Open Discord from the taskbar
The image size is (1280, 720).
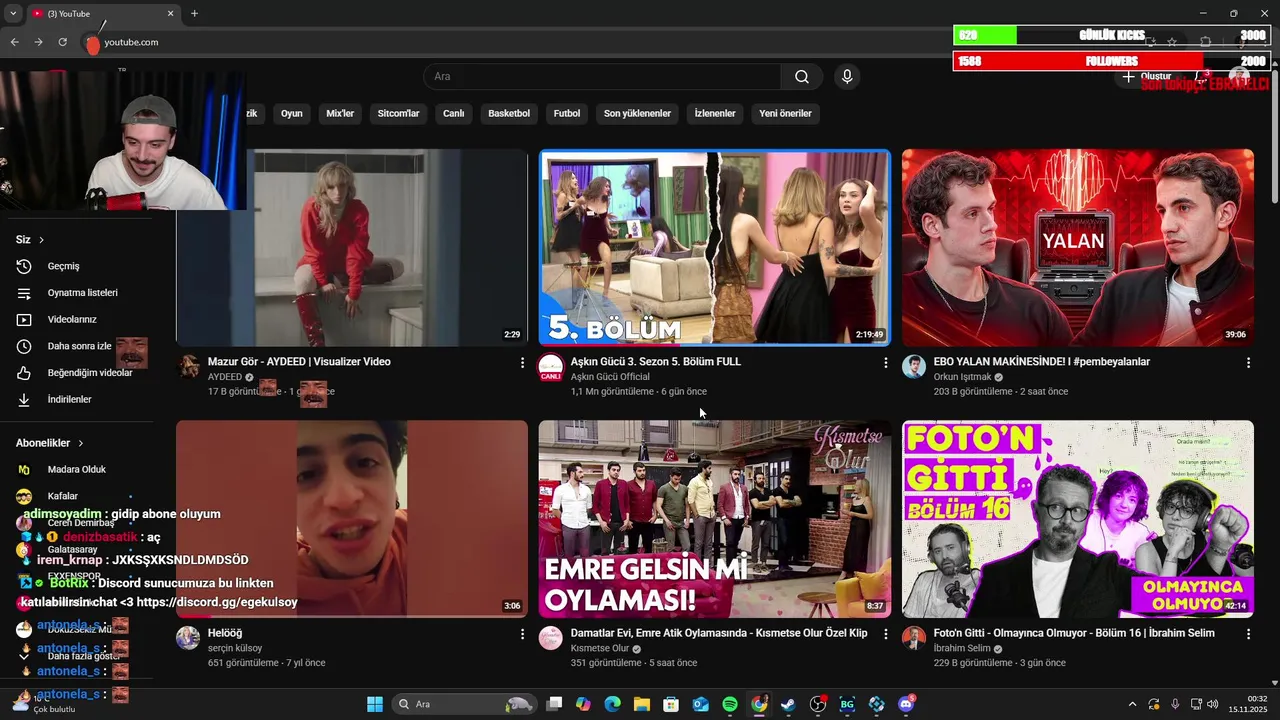coord(906,704)
